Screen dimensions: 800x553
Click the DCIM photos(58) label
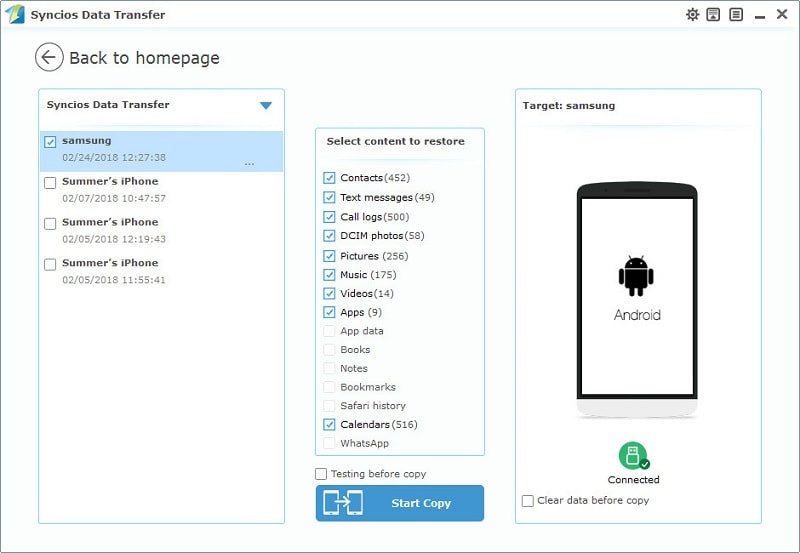pyautogui.click(x=382, y=236)
